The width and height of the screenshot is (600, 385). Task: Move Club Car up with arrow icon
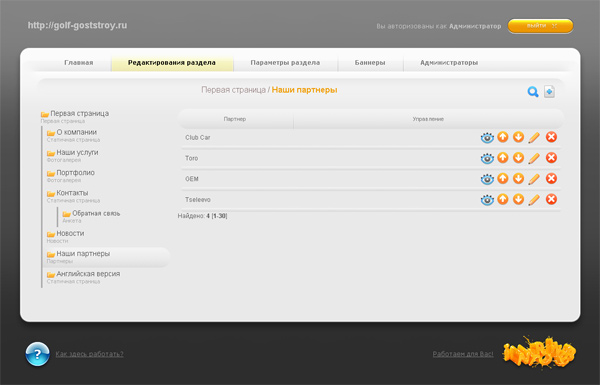pyautogui.click(x=503, y=137)
